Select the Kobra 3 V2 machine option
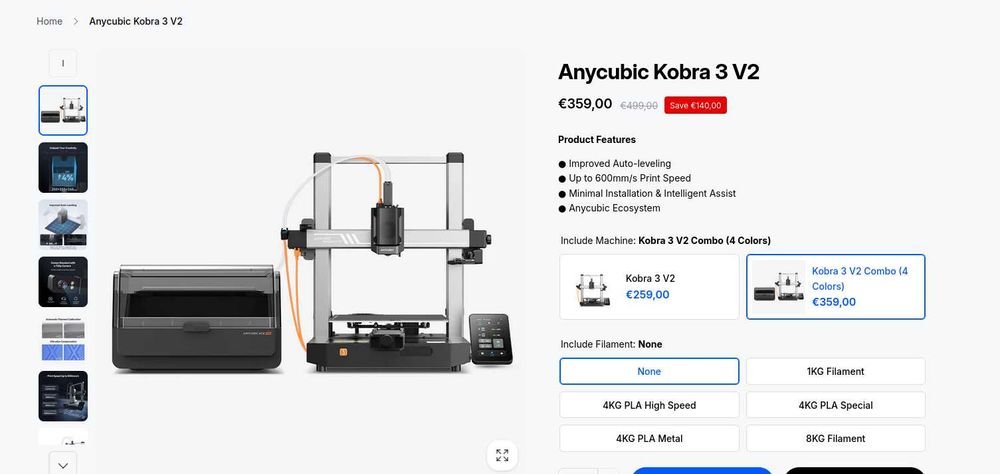This screenshot has width=1000, height=474. pyautogui.click(x=649, y=287)
